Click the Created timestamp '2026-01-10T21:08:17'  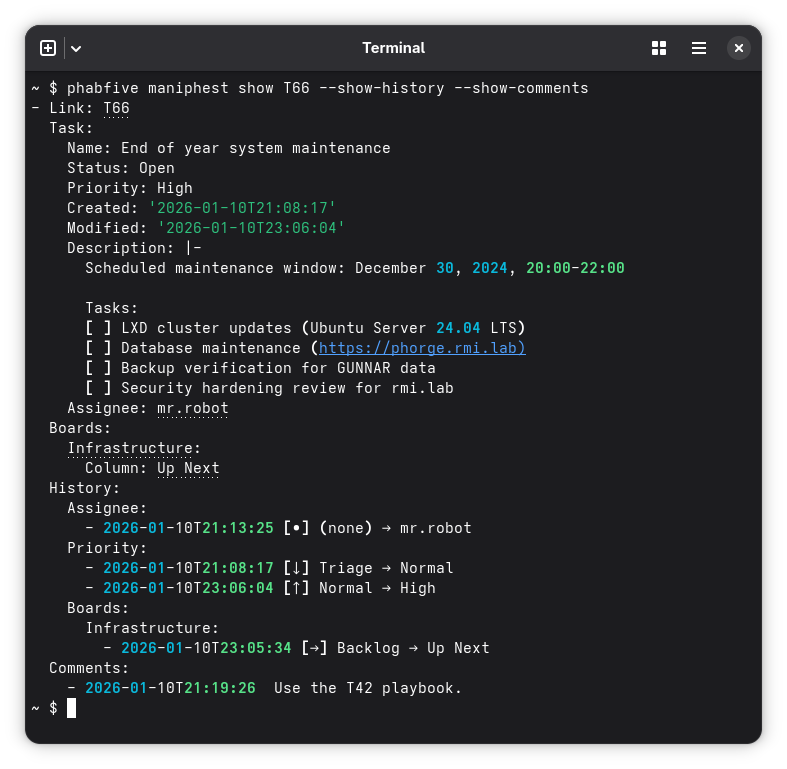pyautogui.click(x=242, y=208)
